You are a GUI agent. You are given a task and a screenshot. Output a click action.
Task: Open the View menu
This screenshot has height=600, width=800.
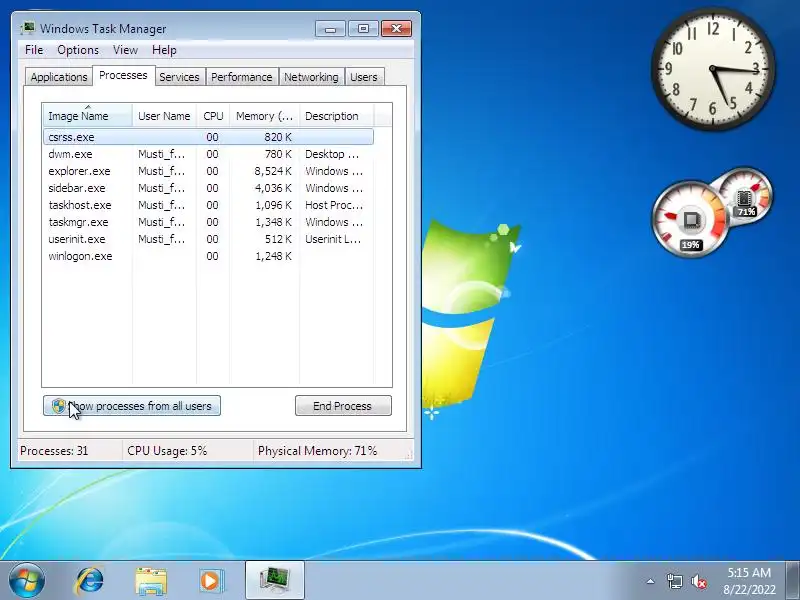pyautogui.click(x=126, y=49)
